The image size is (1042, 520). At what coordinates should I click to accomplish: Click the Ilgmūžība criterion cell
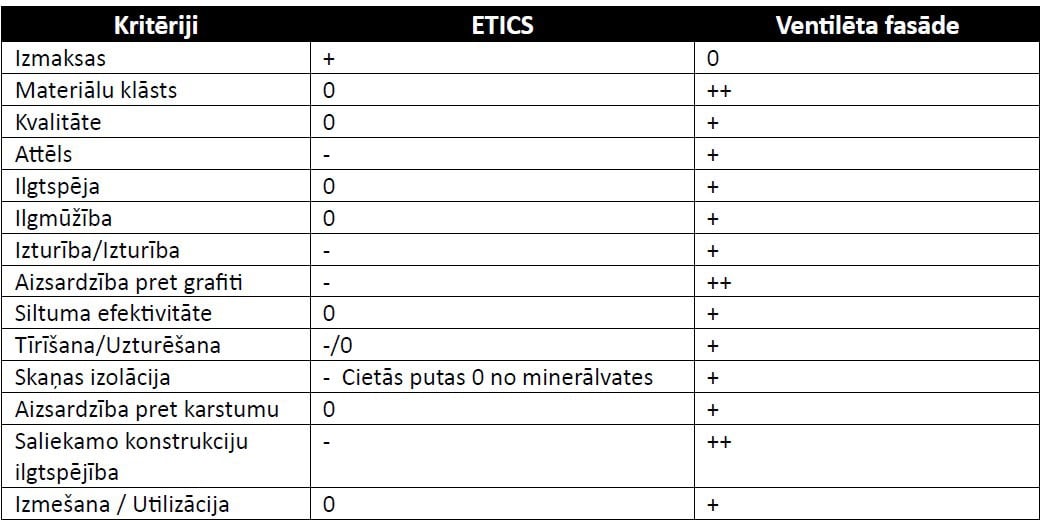click(62, 218)
